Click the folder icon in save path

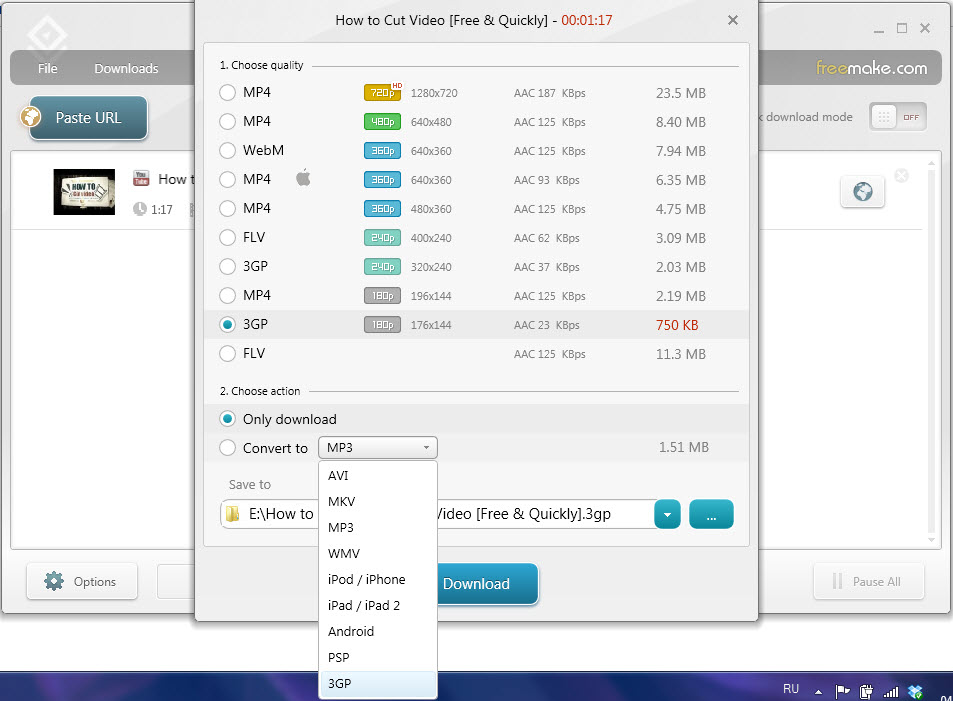tap(232, 514)
